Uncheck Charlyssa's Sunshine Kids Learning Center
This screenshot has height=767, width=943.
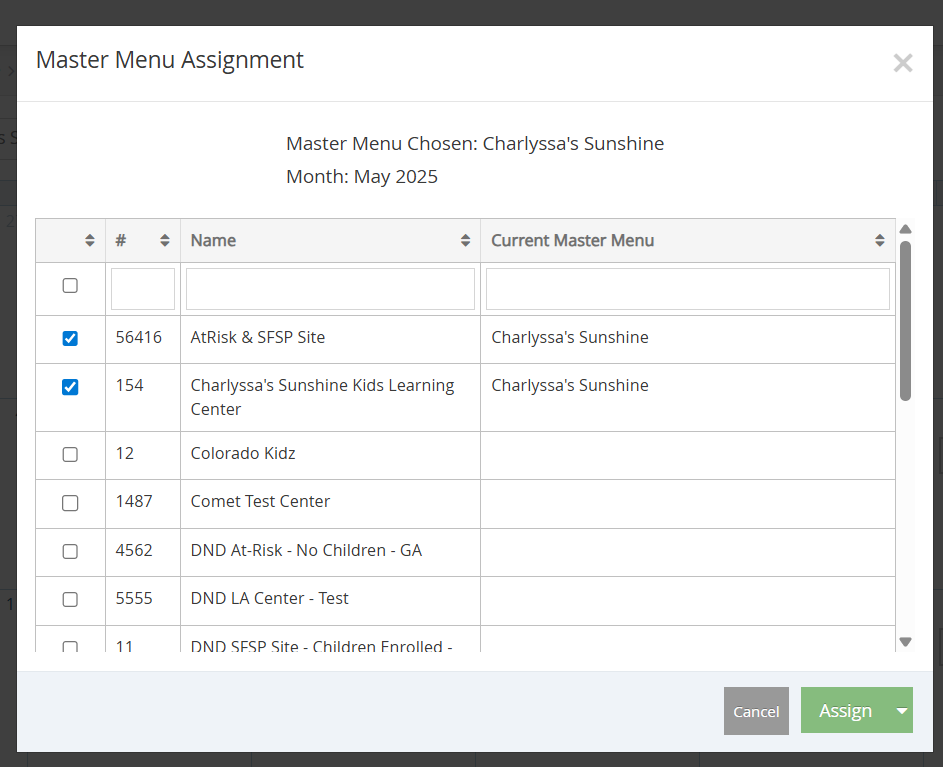tap(70, 385)
